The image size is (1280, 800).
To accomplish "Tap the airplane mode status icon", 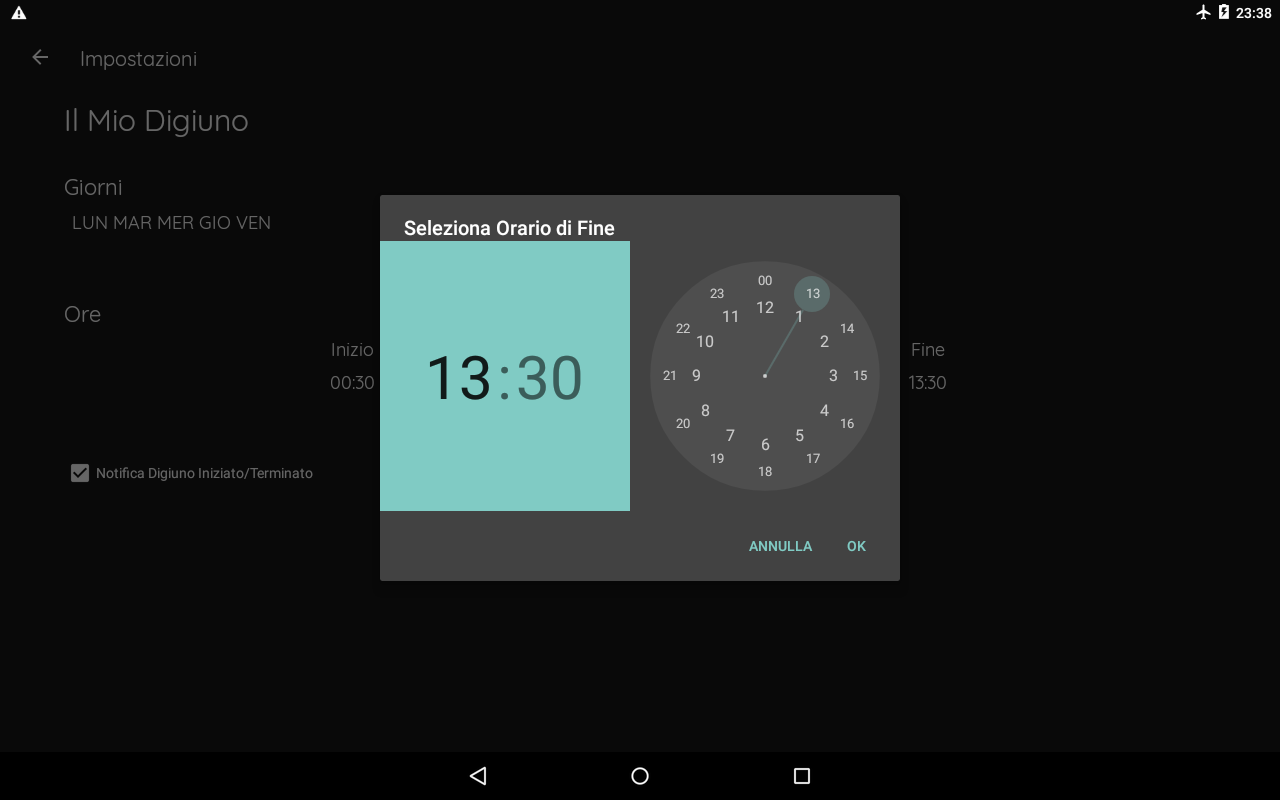I will pos(1204,12).
